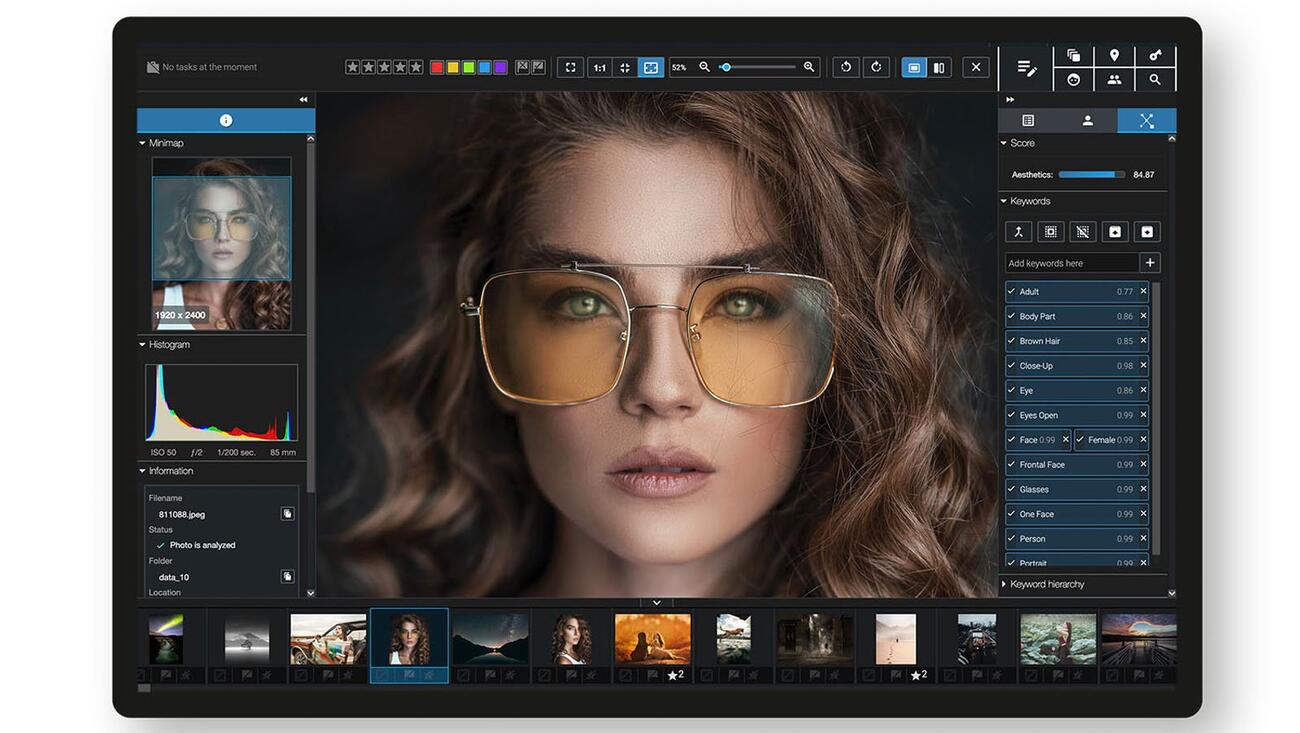The width and height of the screenshot is (1300, 733).
Task: Collapse the Score section
Action: pyautogui.click(x=1004, y=143)
